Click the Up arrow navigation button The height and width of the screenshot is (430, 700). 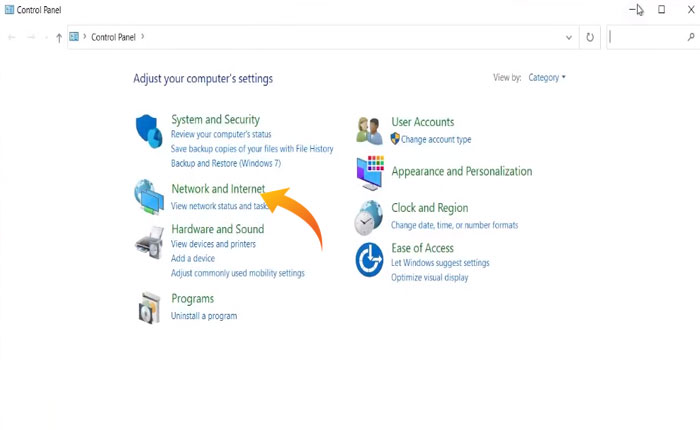coord(59,37)
